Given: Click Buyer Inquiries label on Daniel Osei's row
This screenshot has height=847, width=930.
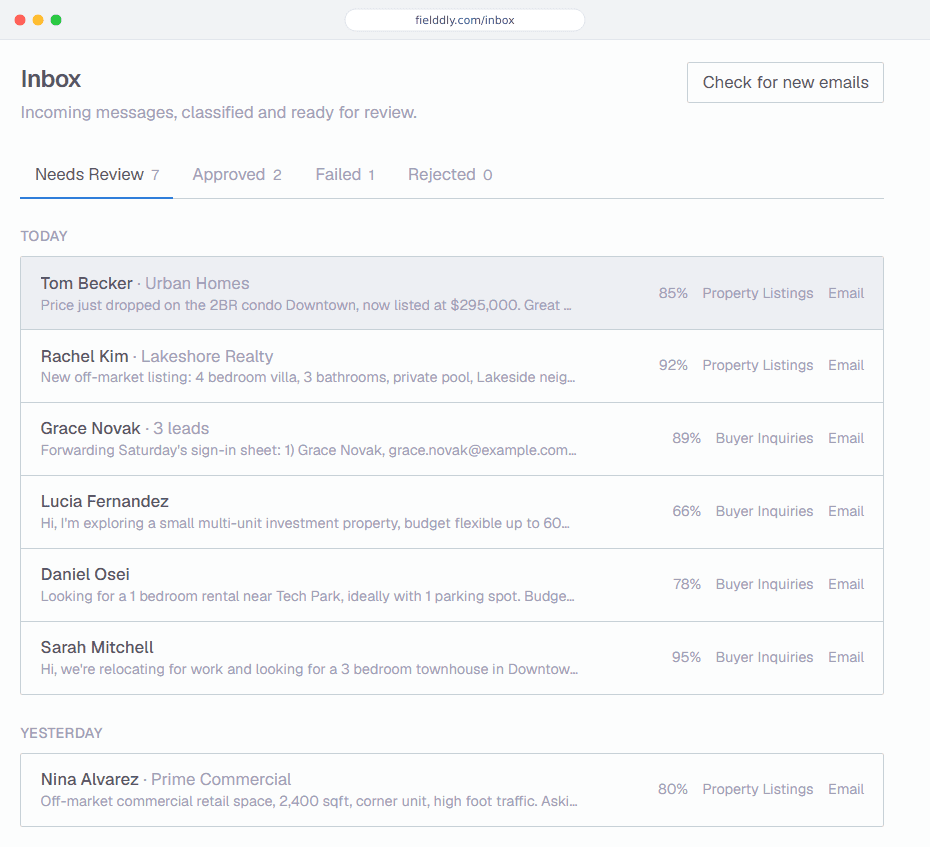Looking at the screenshot, I should [764, 584].
